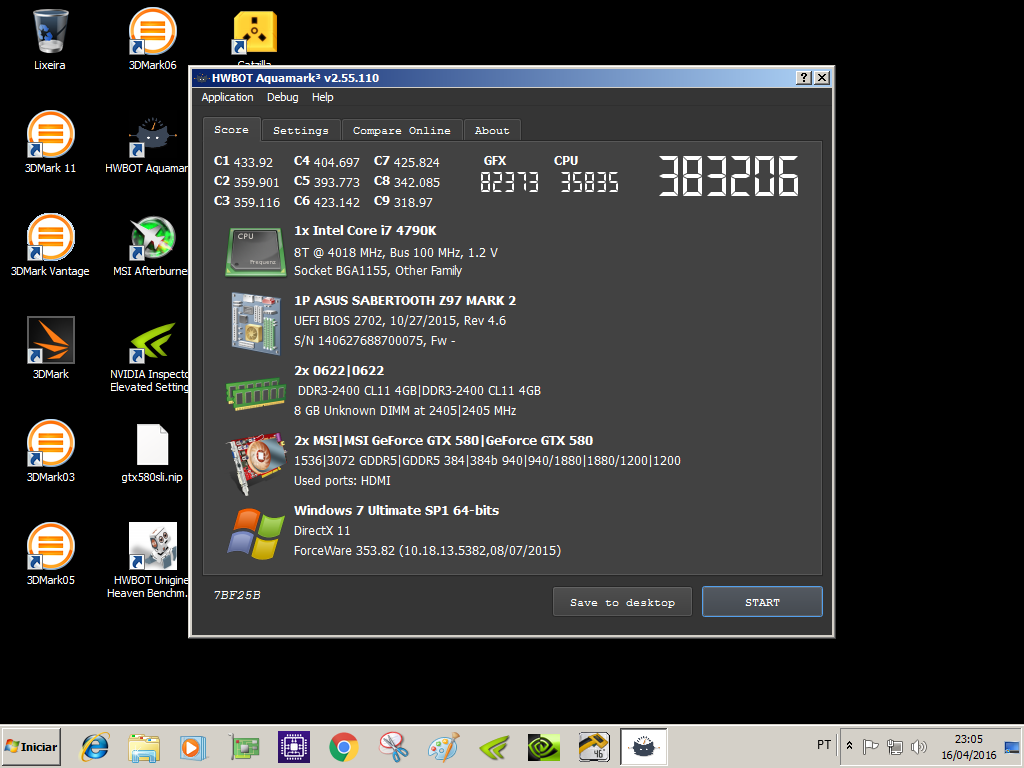Click the Windows 7 Ultimate SP1 64-bits heading

[x=396, y=511]
